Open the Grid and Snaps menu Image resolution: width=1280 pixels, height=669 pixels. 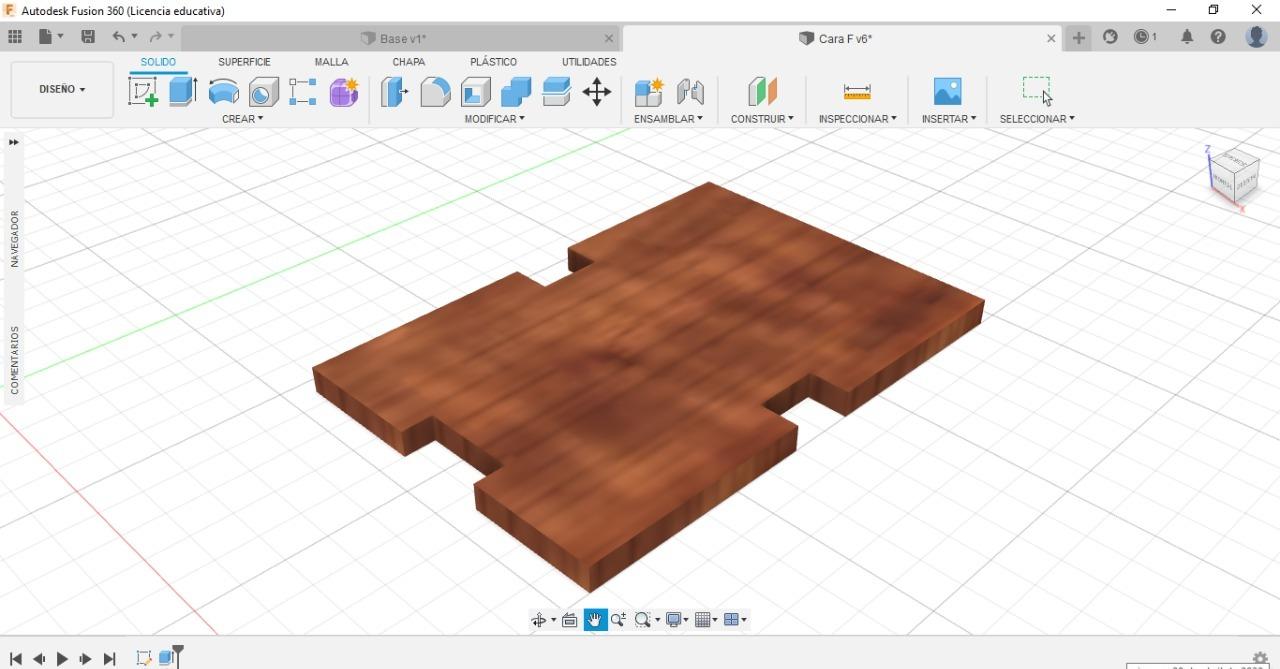[706, 620]
